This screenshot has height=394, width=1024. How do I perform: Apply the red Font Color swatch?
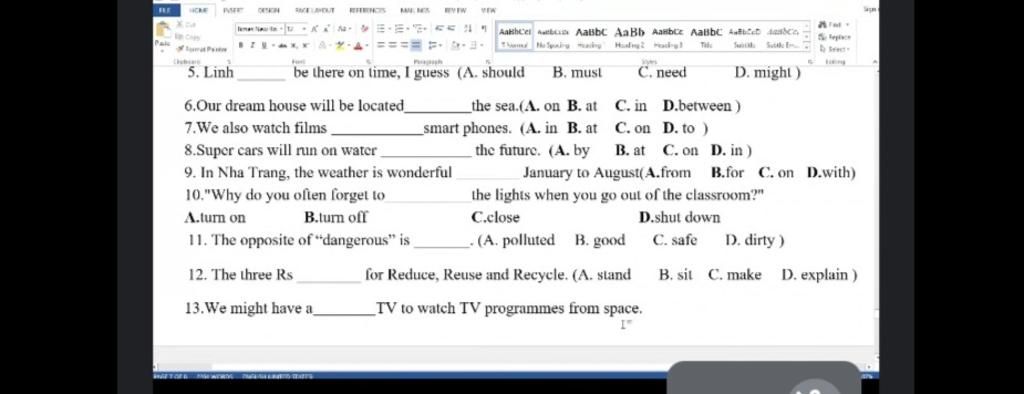359,46
